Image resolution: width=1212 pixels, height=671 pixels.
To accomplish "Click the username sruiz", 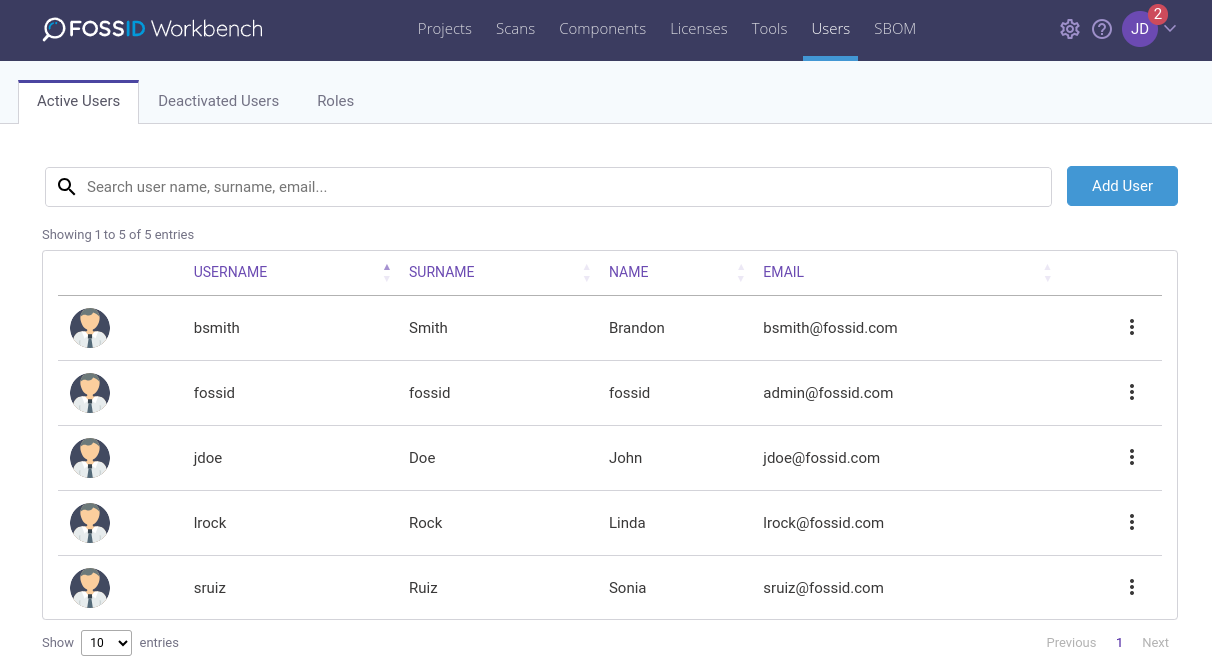I will pyautogui.click(x=210, y=588).
